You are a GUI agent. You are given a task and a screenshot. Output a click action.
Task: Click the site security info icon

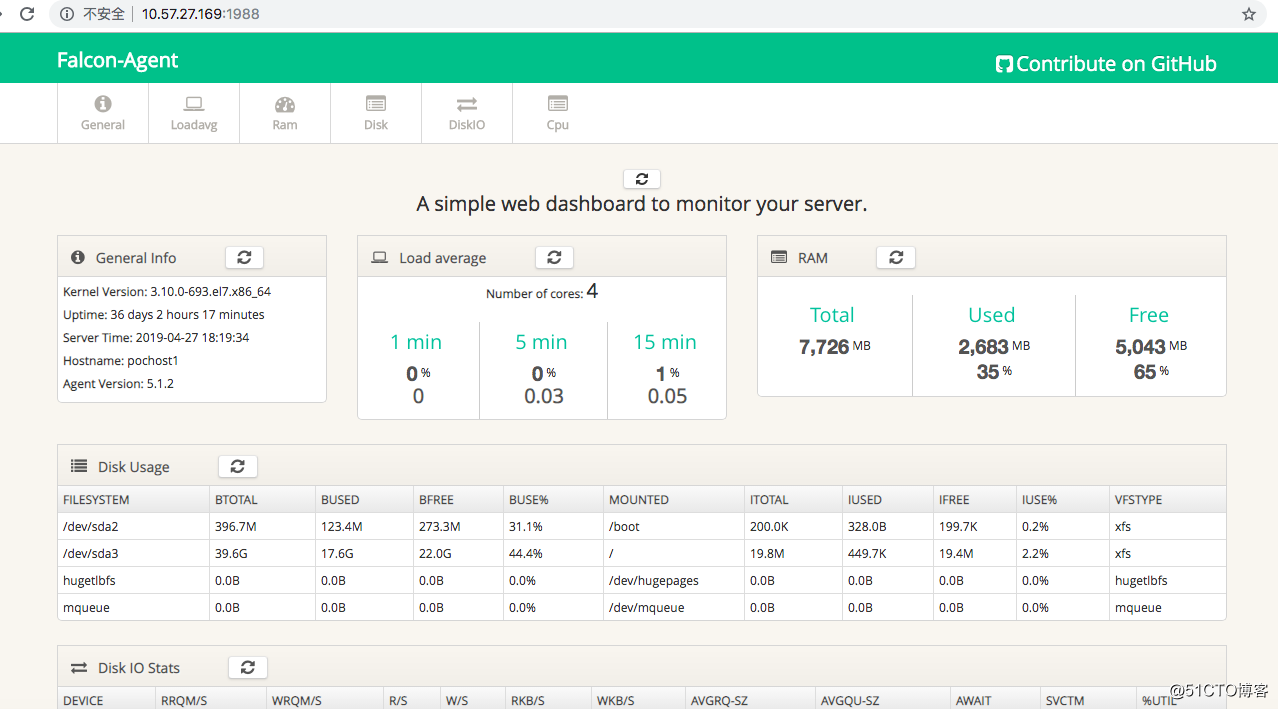pyautogui.click(x=67, y=14)
